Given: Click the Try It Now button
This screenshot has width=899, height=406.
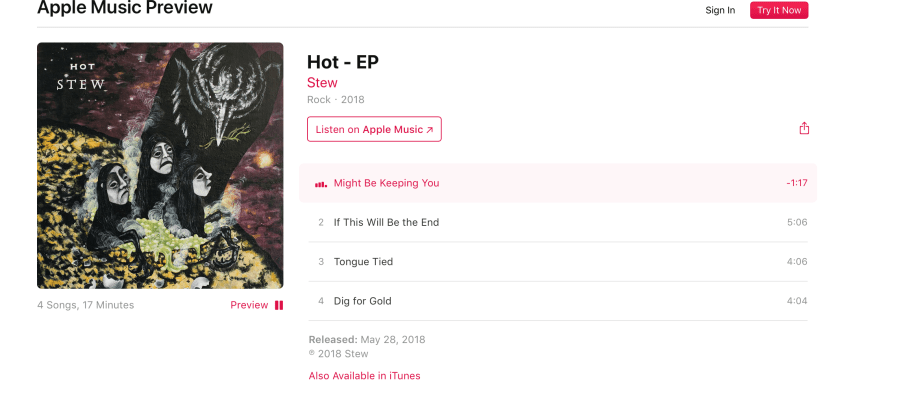Looking at the screenshot, I should click(779, 10).
